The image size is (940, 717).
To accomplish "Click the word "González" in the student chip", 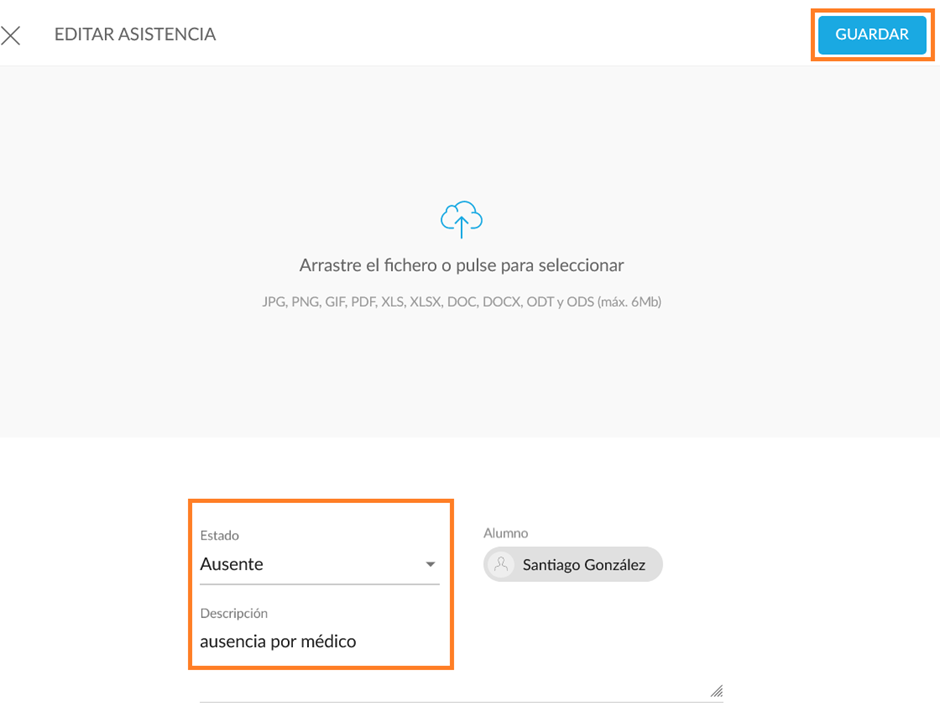I will coord(611,565).
